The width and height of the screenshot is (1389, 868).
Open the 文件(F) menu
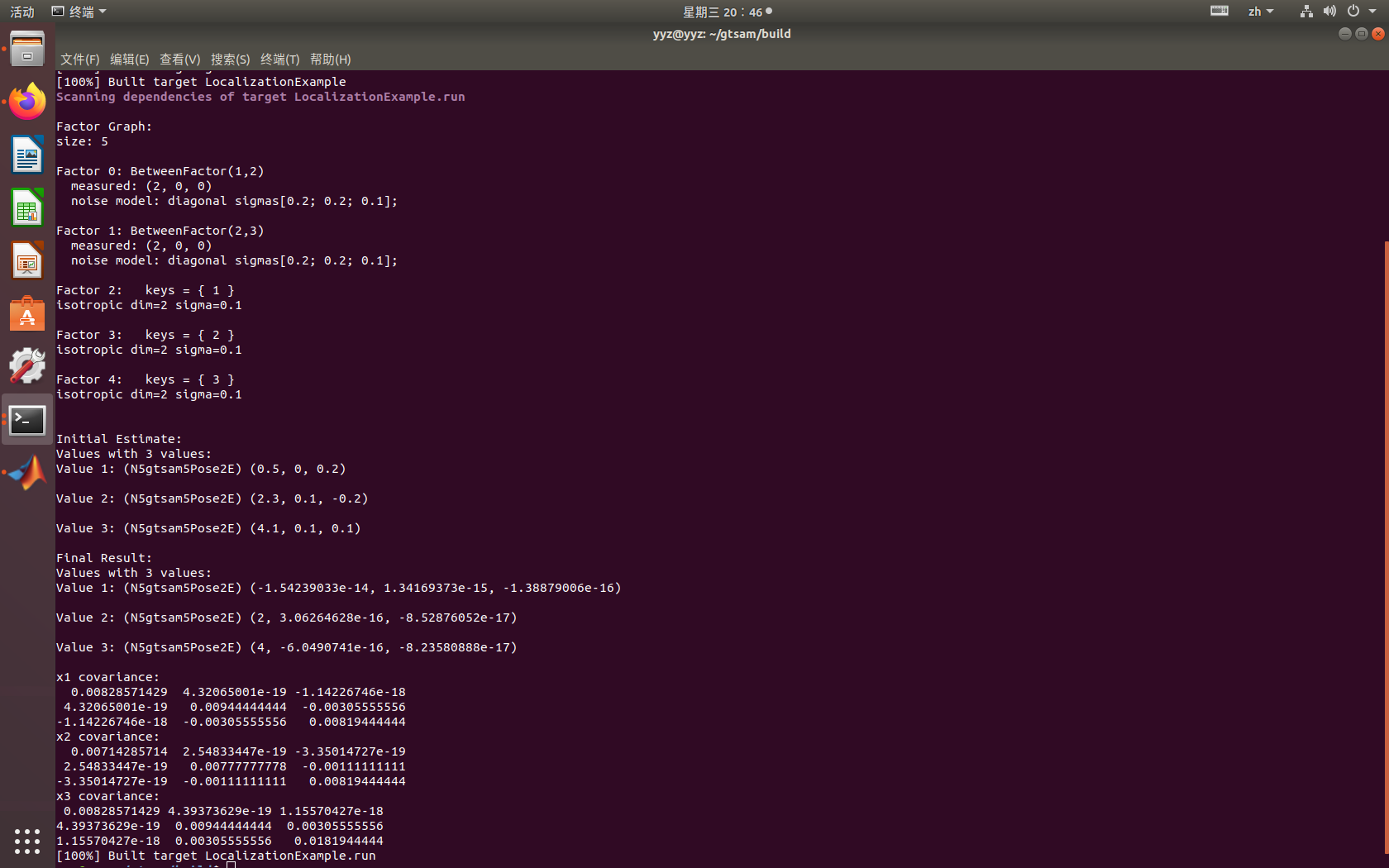tap(79, 60)
